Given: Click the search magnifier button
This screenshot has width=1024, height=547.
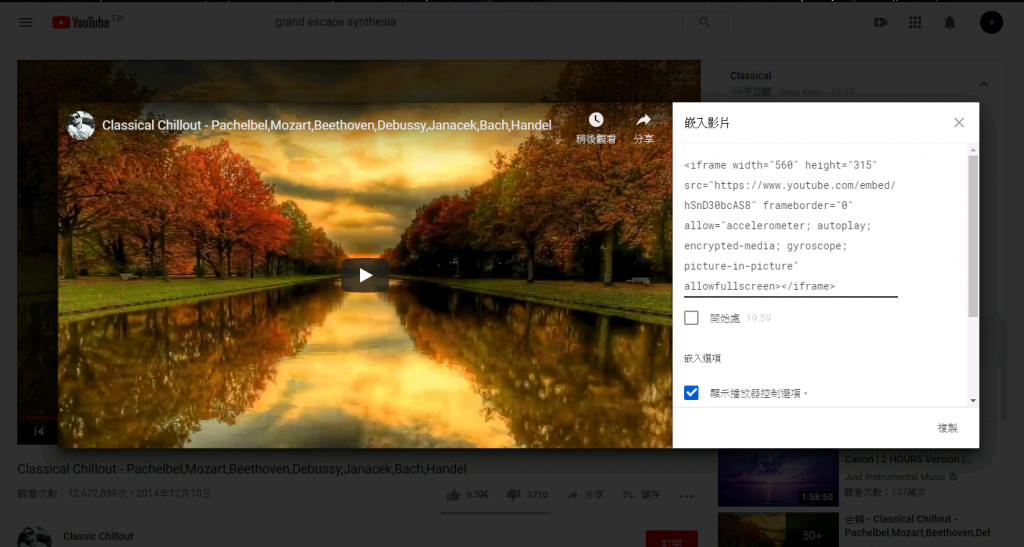Looking at the screenshot, I should (705, 22).
